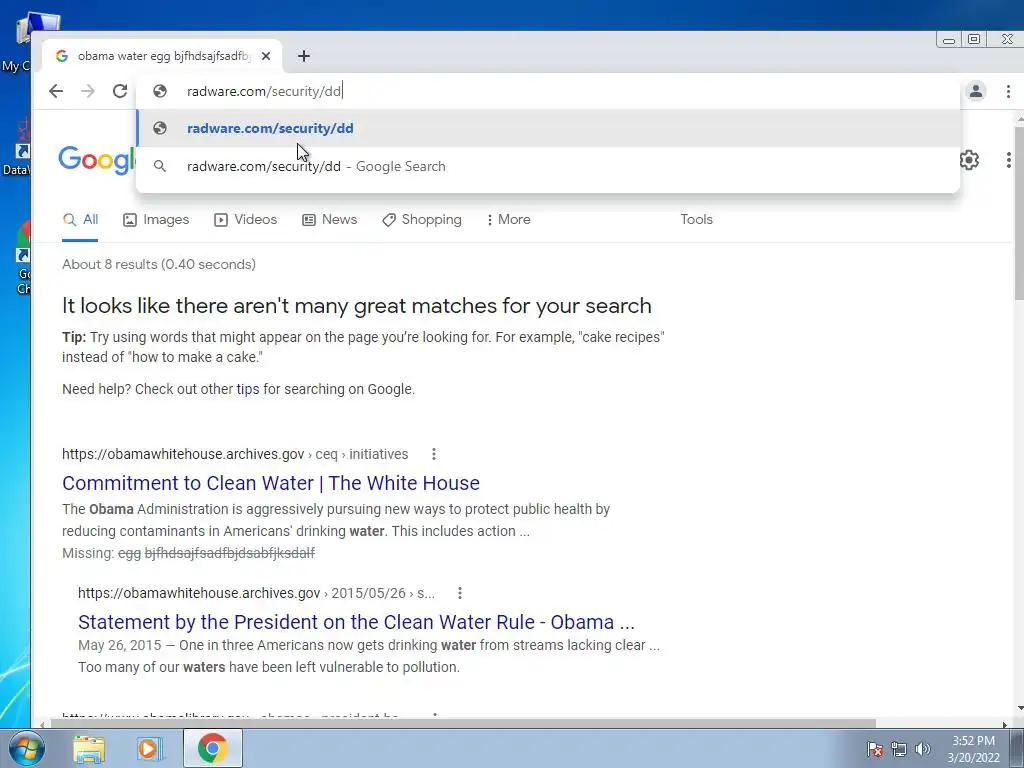
Task: Click the Google logo
Action: [x=97, y=160]
